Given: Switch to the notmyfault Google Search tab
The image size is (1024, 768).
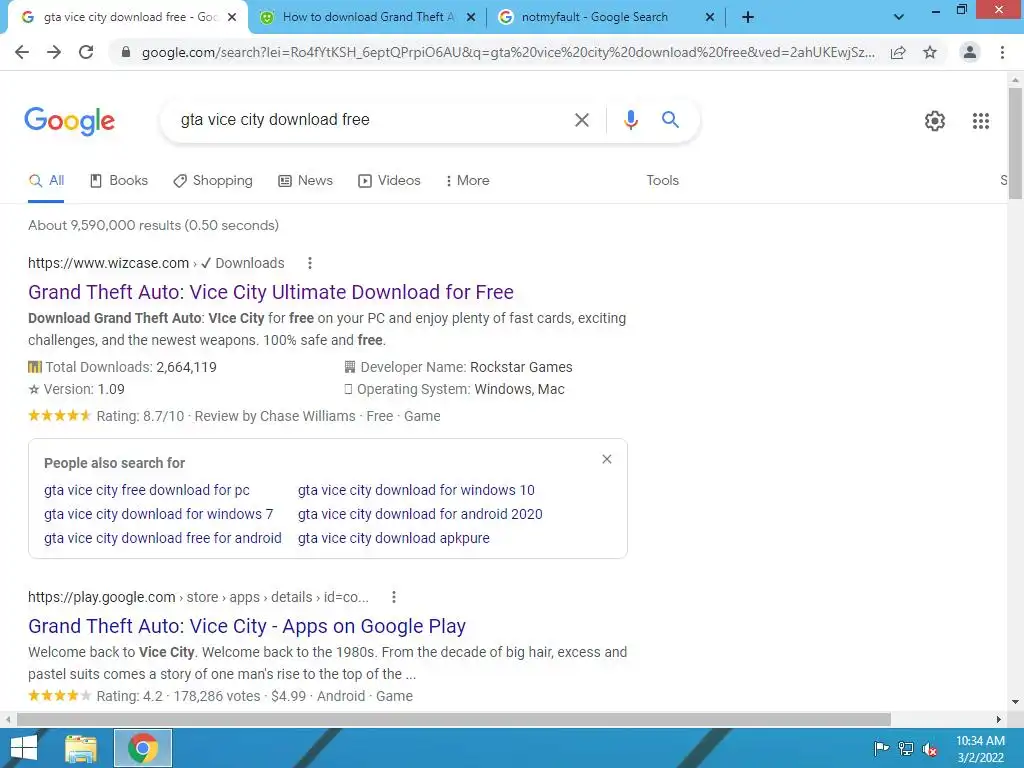Looking at the screenshot, I should [x=594, y=17].
